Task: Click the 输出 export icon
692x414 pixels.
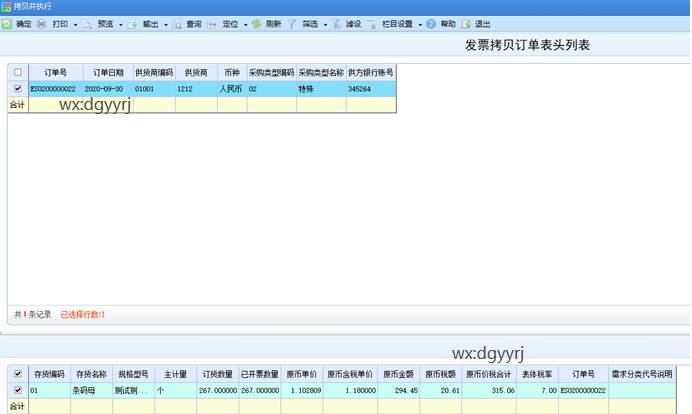Action: coord(132,23)
